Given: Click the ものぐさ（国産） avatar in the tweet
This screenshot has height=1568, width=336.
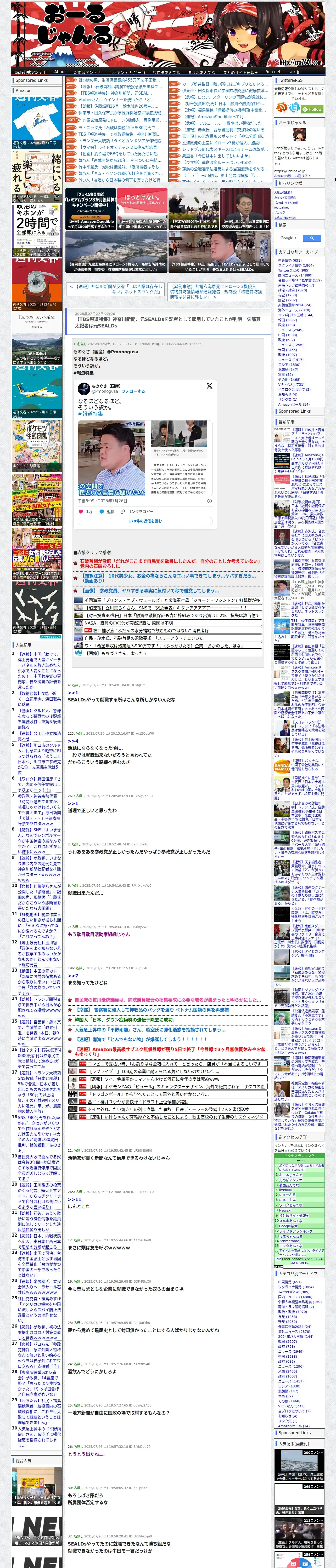Looking at the screenshot, I should (84, 388).
